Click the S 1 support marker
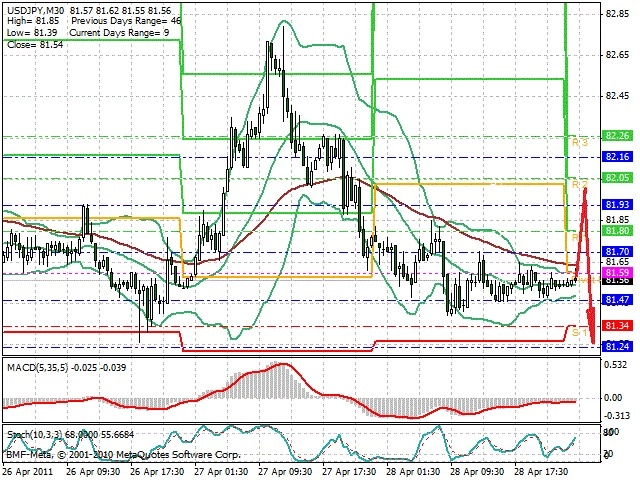640x480 pixels. pos(579,332)
